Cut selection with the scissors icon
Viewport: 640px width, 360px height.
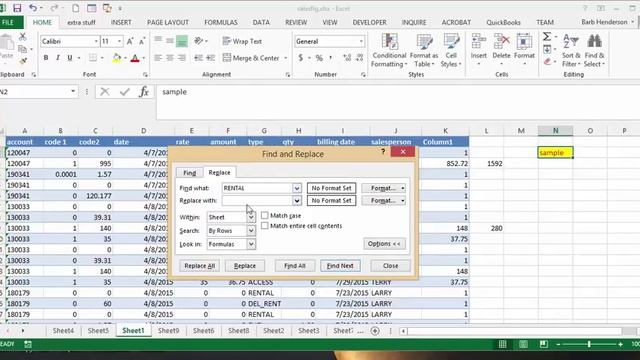tap(23, 37)
